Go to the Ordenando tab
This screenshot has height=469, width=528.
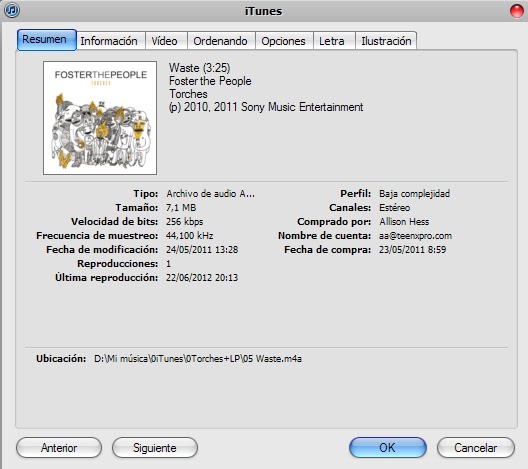click(221, 41)
